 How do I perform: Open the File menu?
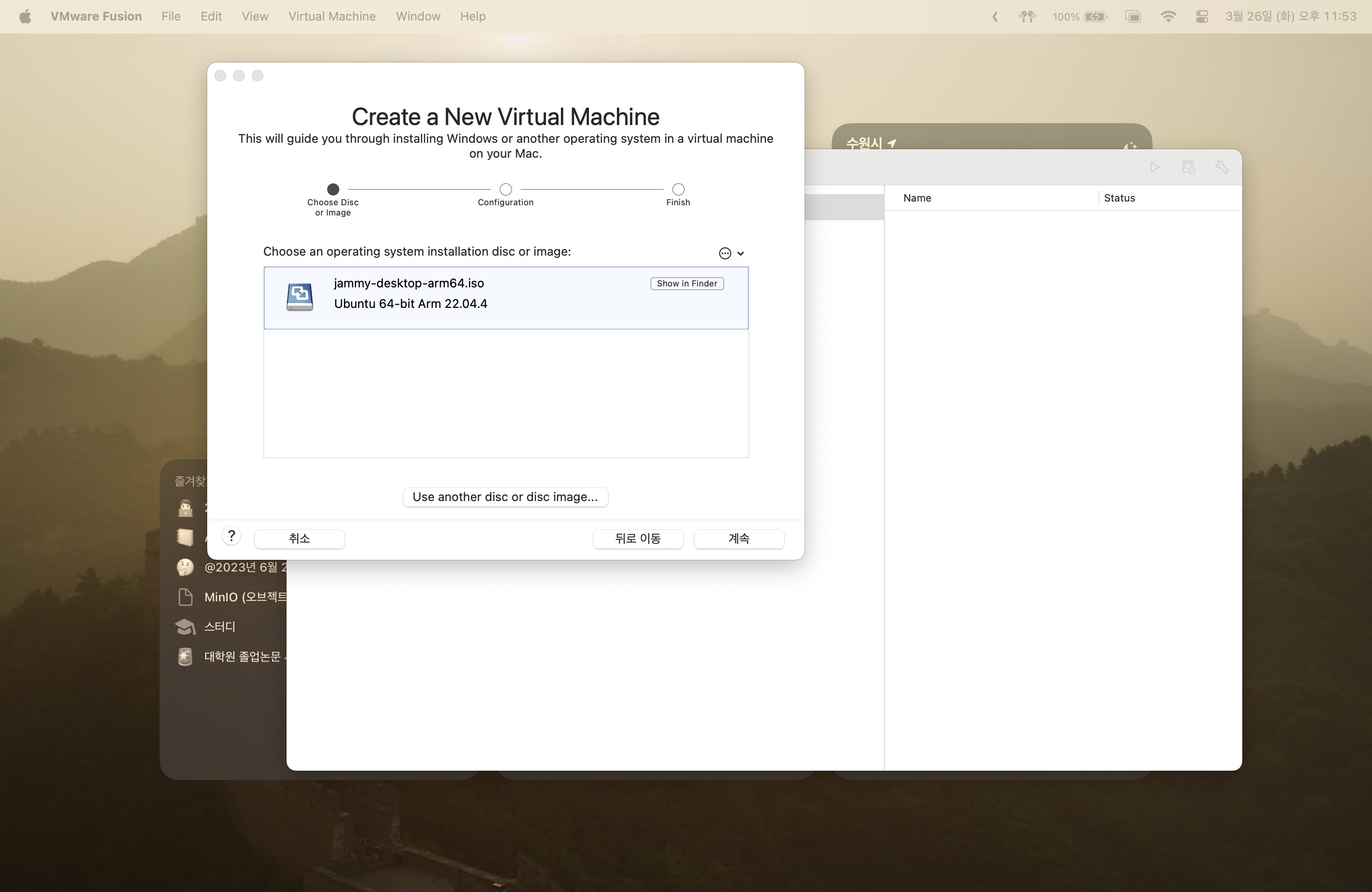click(171, 16)
